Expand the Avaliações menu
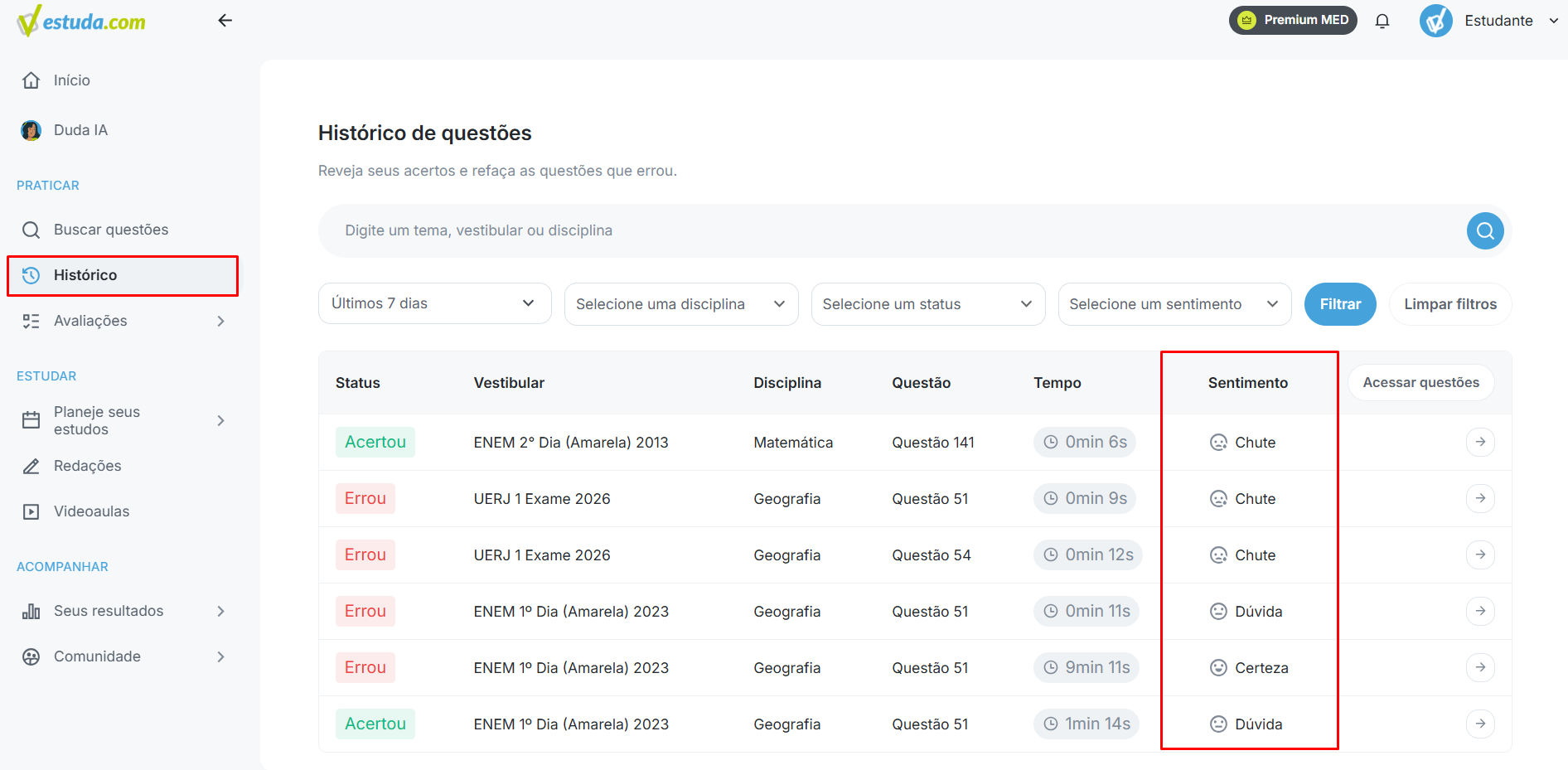1568x770 pixels. click(x=123, y=321)
